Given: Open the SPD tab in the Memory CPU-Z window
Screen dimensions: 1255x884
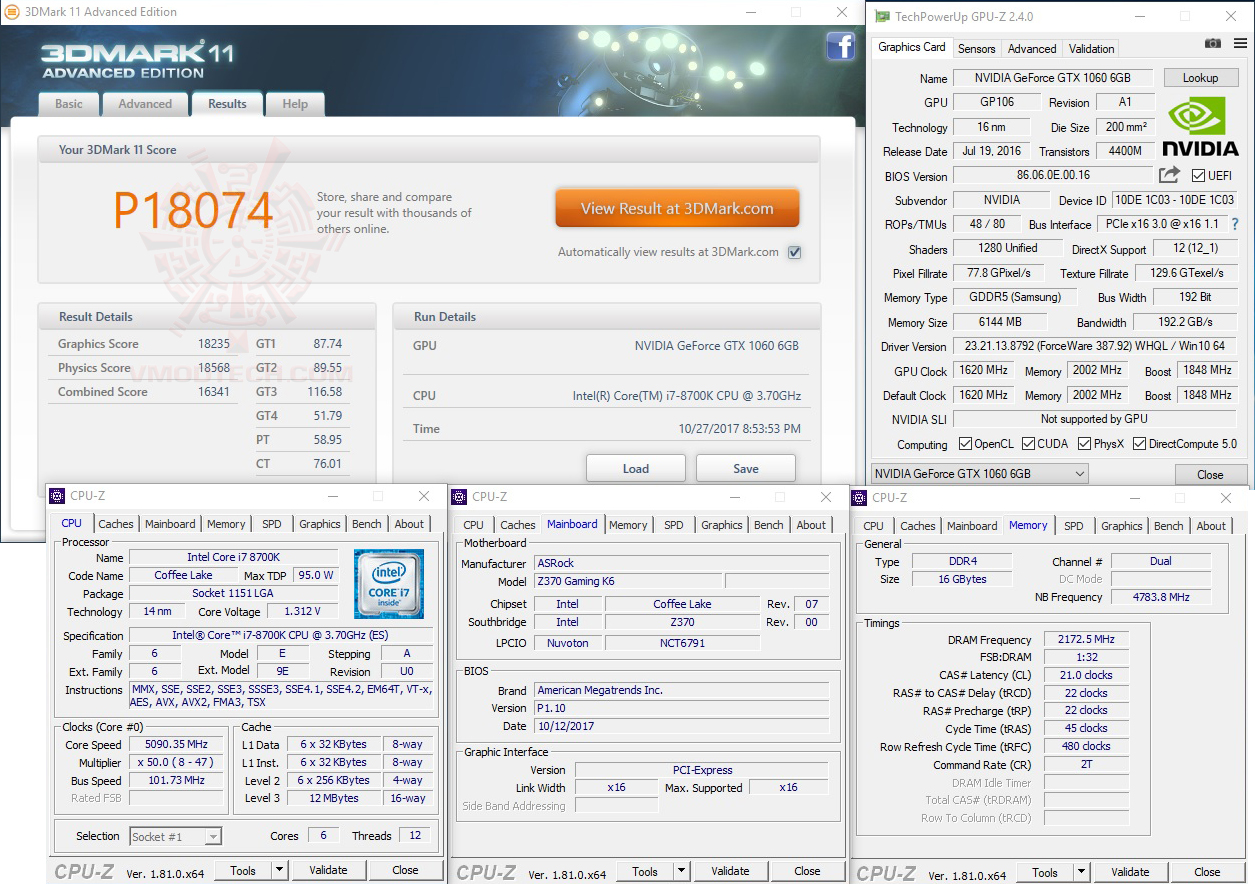Looking at the screenshot, I should (x=1074, y=525).
